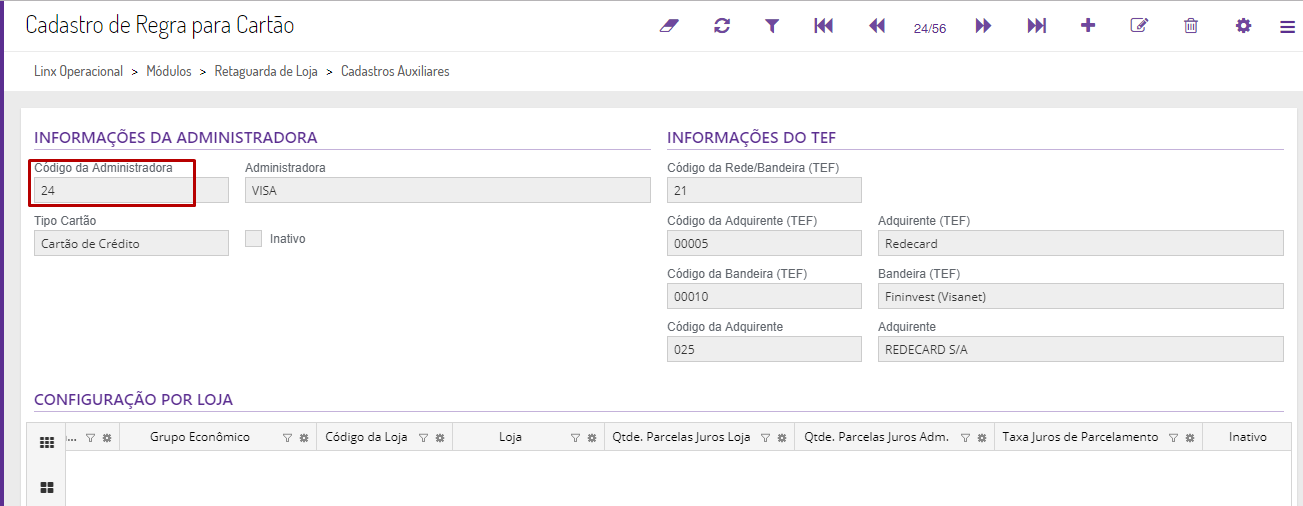Navigate to Retaguarda de Loja breadcrumb

tap(266, 72)
